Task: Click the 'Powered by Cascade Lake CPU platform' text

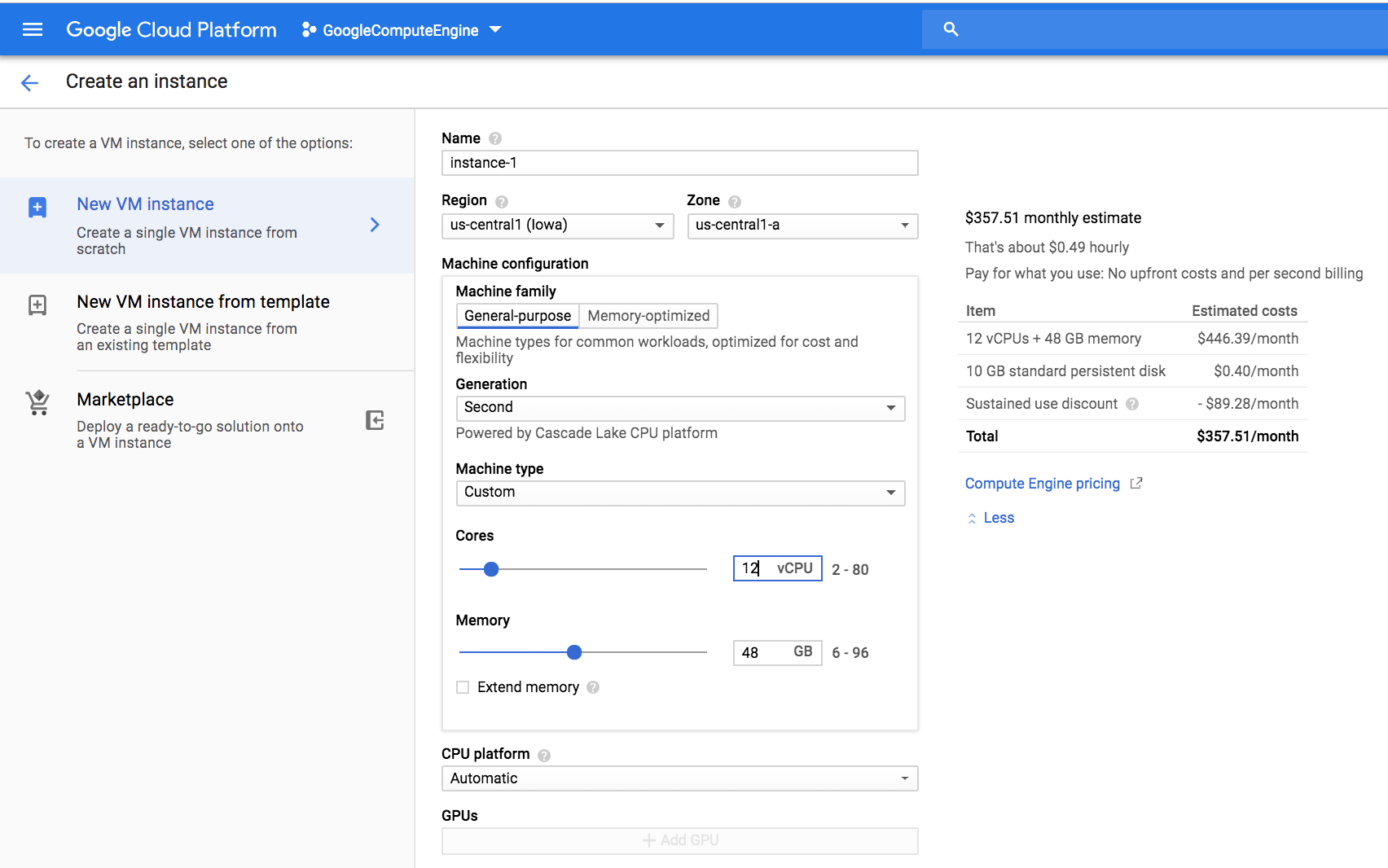Action: tap(586, 433)
